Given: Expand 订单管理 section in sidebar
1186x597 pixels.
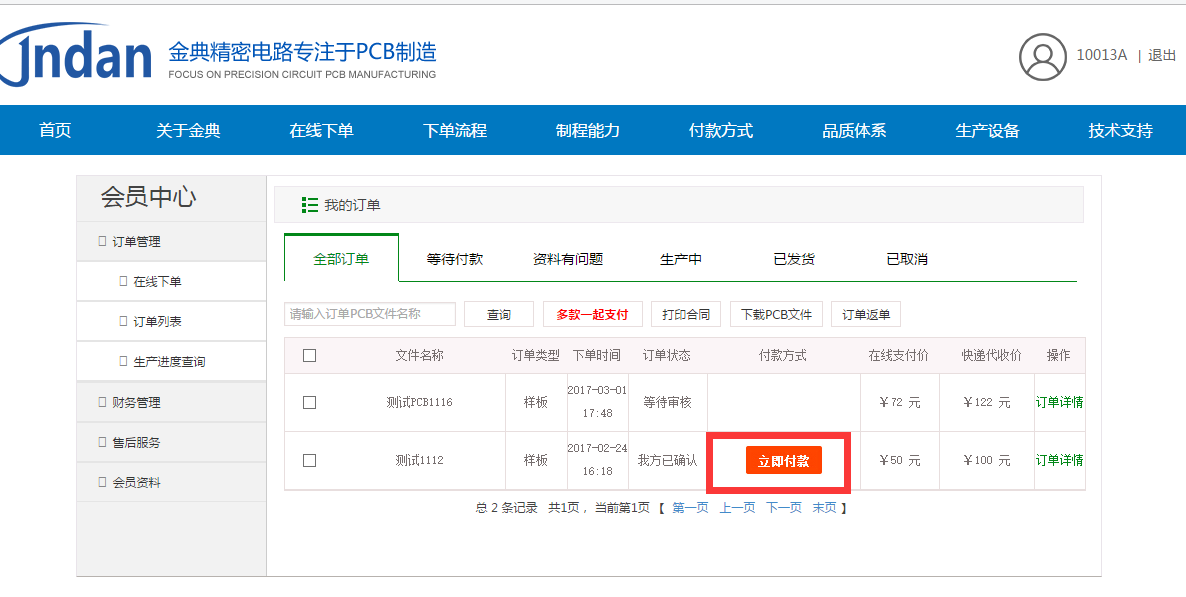Looking at the screenshot, I should click(x=135, y=242).
